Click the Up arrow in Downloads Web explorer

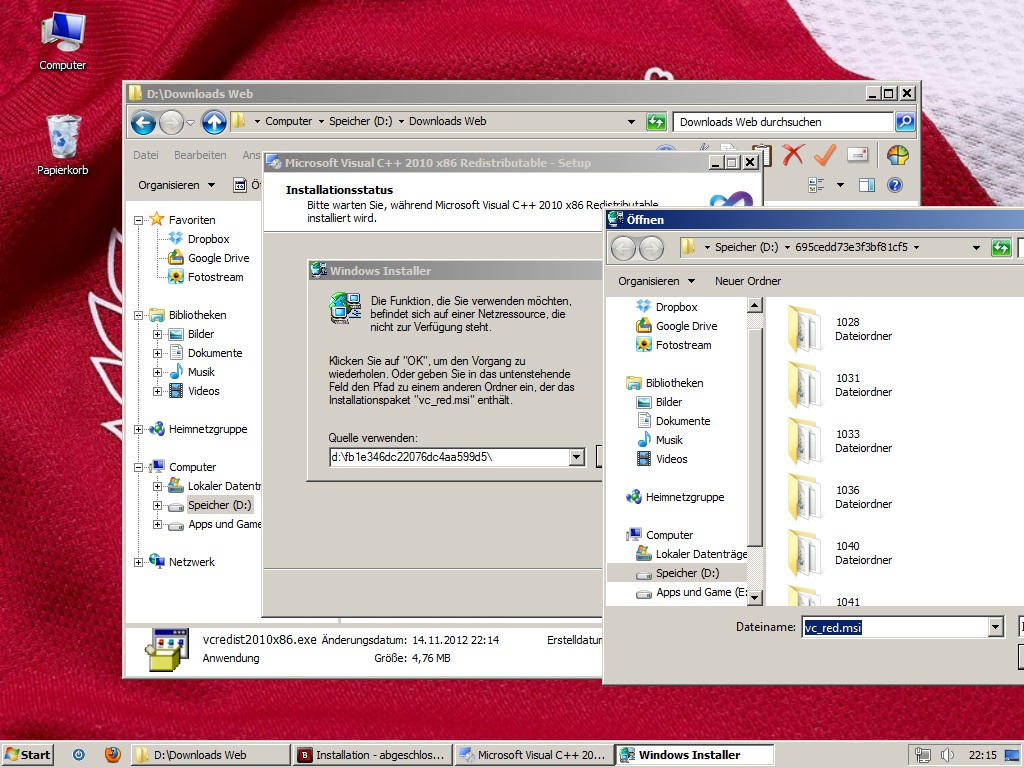pos(214,122)
